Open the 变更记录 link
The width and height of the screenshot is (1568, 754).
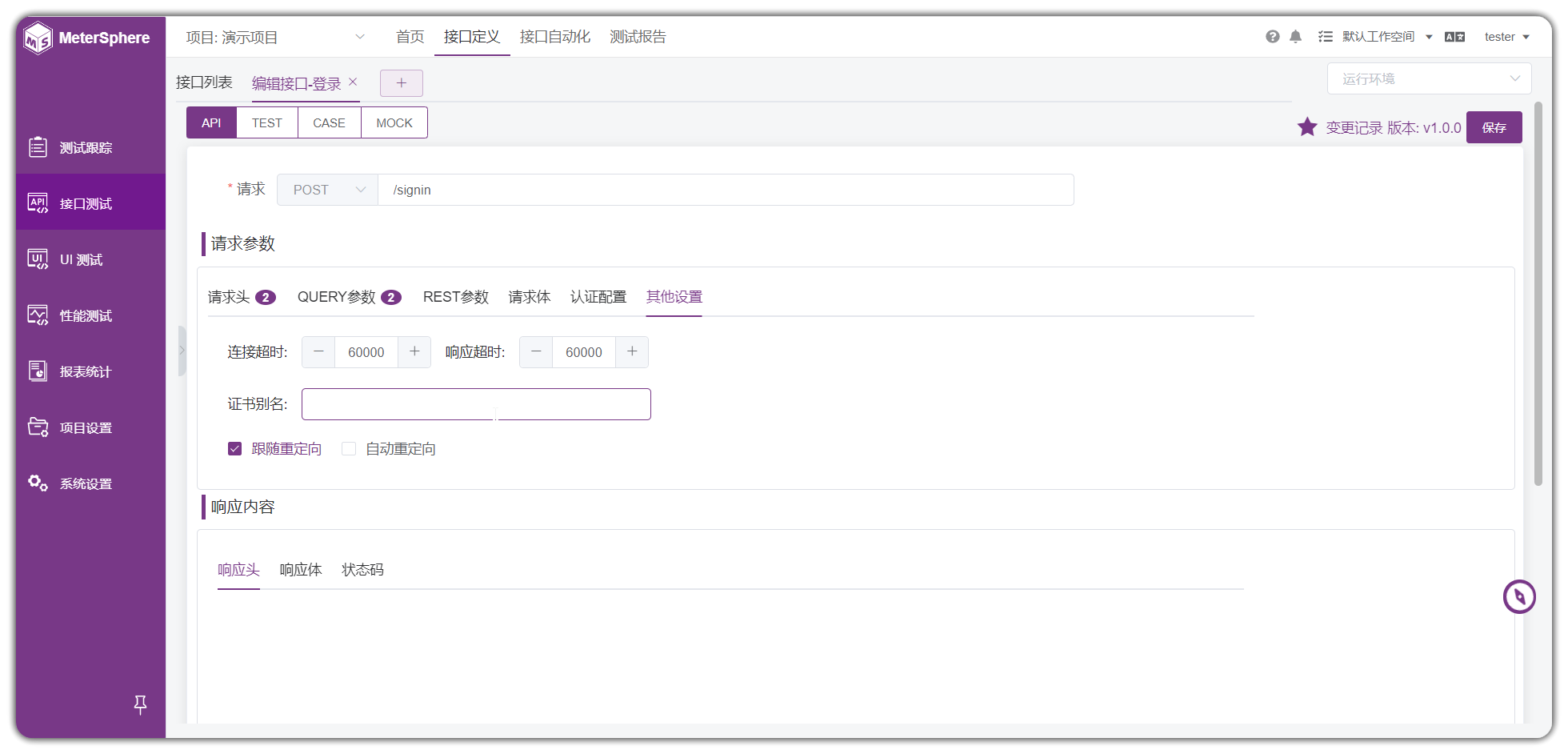click(1354, 127)
